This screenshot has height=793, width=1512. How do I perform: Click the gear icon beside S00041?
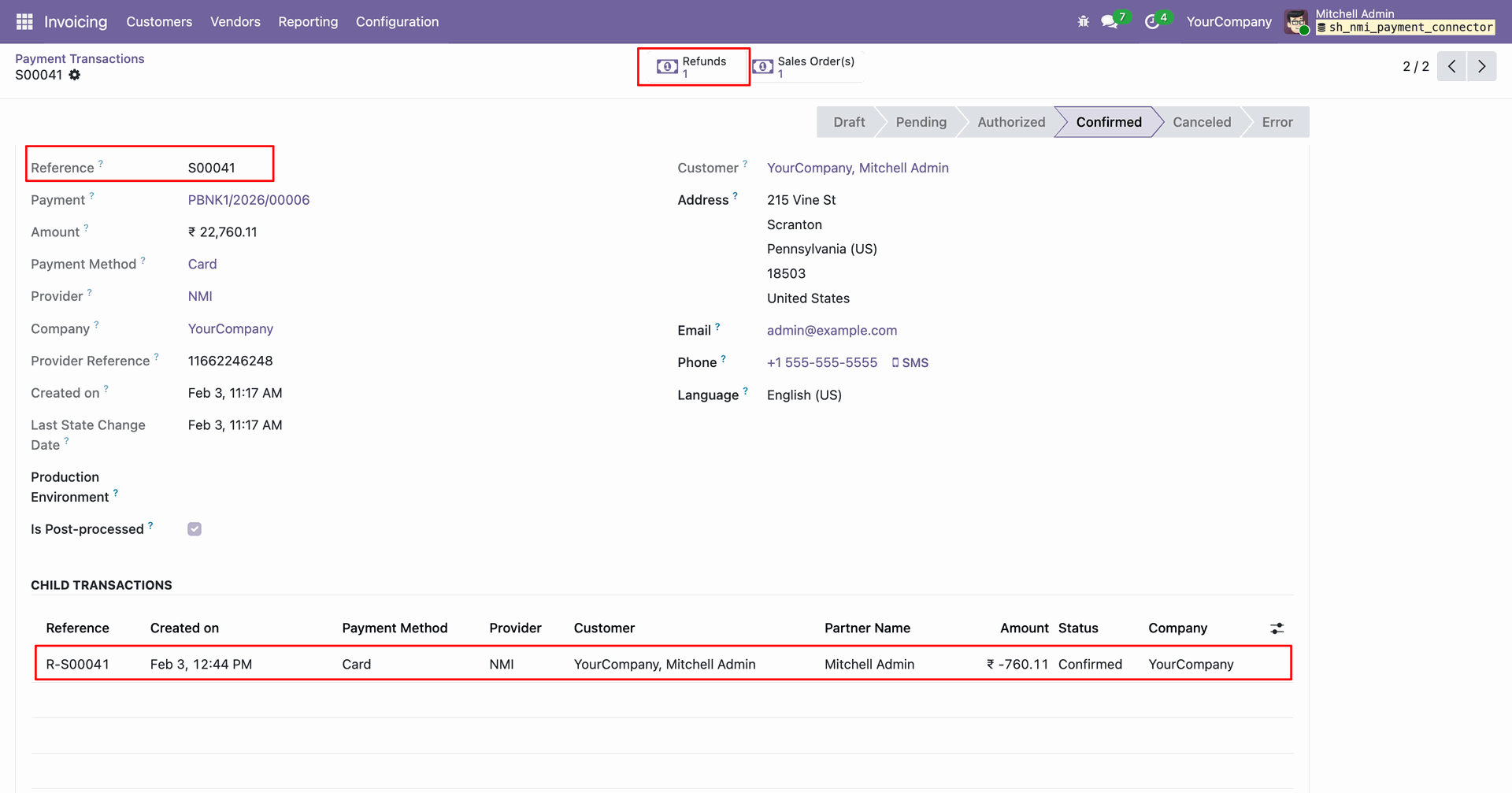click(75, 75)
